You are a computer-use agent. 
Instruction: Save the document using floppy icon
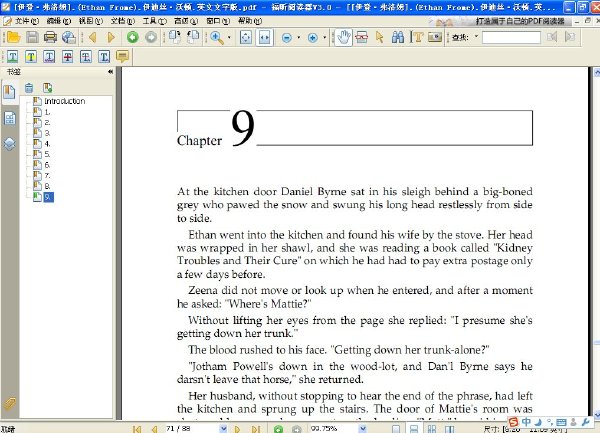click(32, 37)
